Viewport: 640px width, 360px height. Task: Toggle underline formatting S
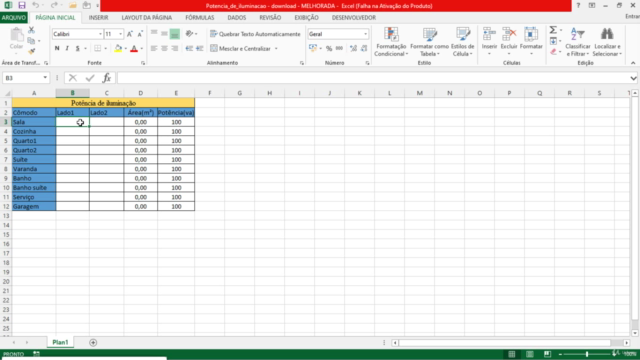pos(78,49)
